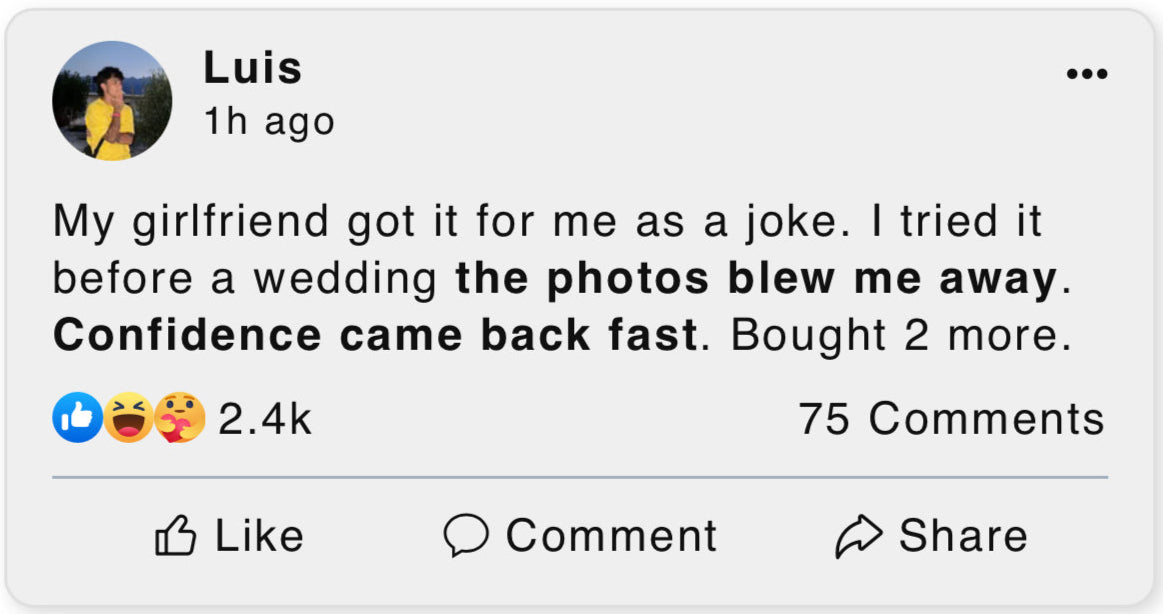Click the curved share arrow icon
This screenshot has width=1163, height=614.
(860, 536)
